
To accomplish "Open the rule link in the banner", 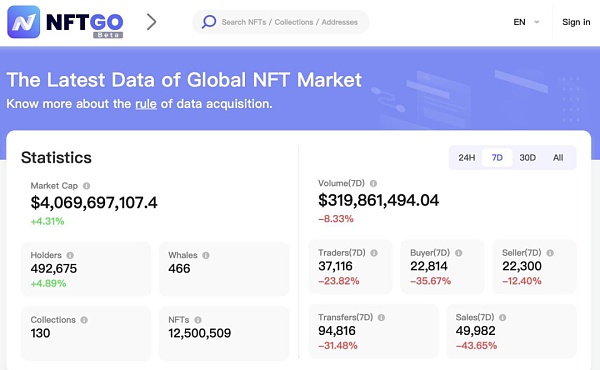I will (x=146, y=104).
